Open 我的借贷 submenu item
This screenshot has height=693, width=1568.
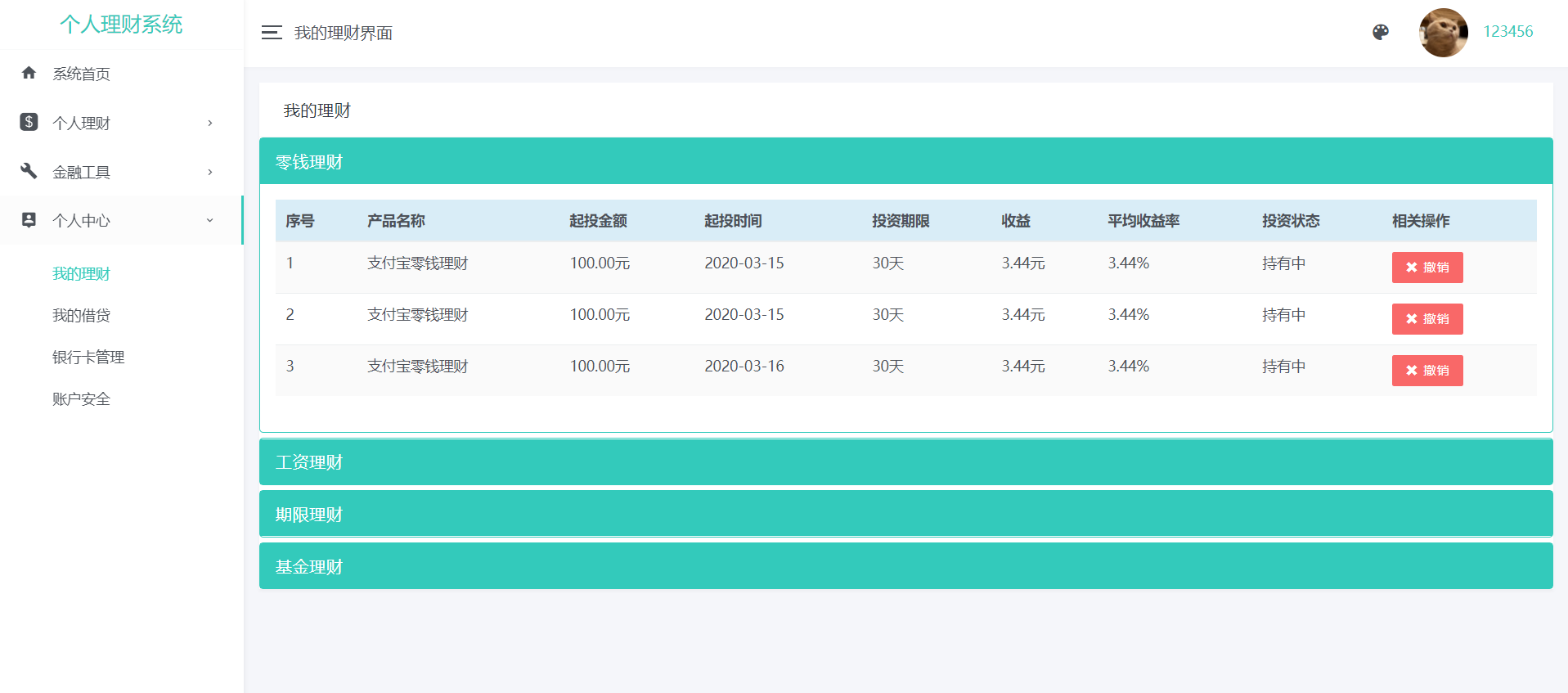(81, 315)
